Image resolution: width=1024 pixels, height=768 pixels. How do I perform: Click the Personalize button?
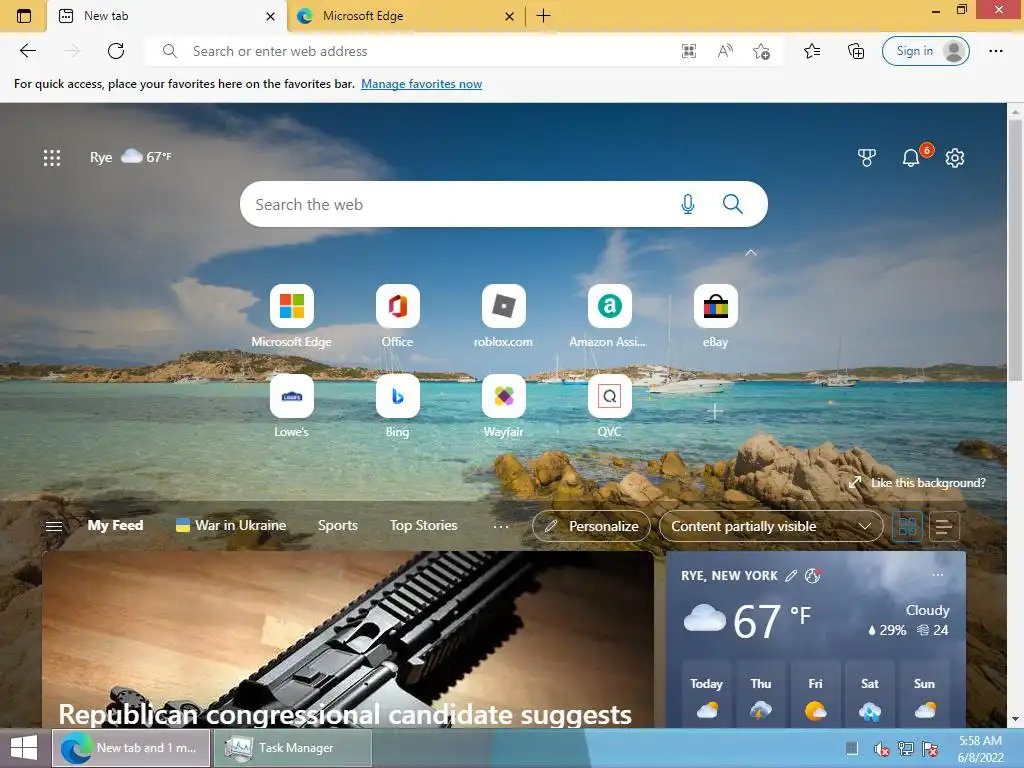click(591, 526)
